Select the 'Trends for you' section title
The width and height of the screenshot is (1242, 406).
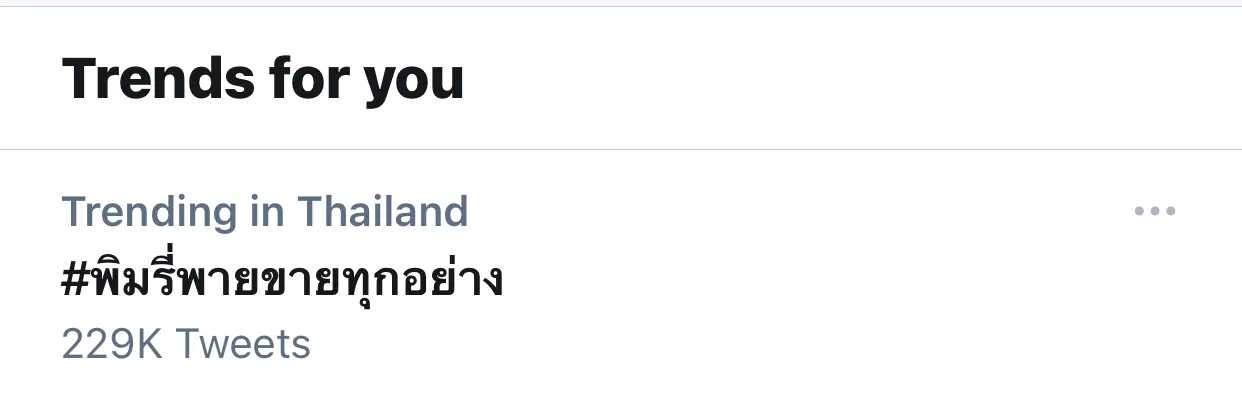click(x=263, y=78)
